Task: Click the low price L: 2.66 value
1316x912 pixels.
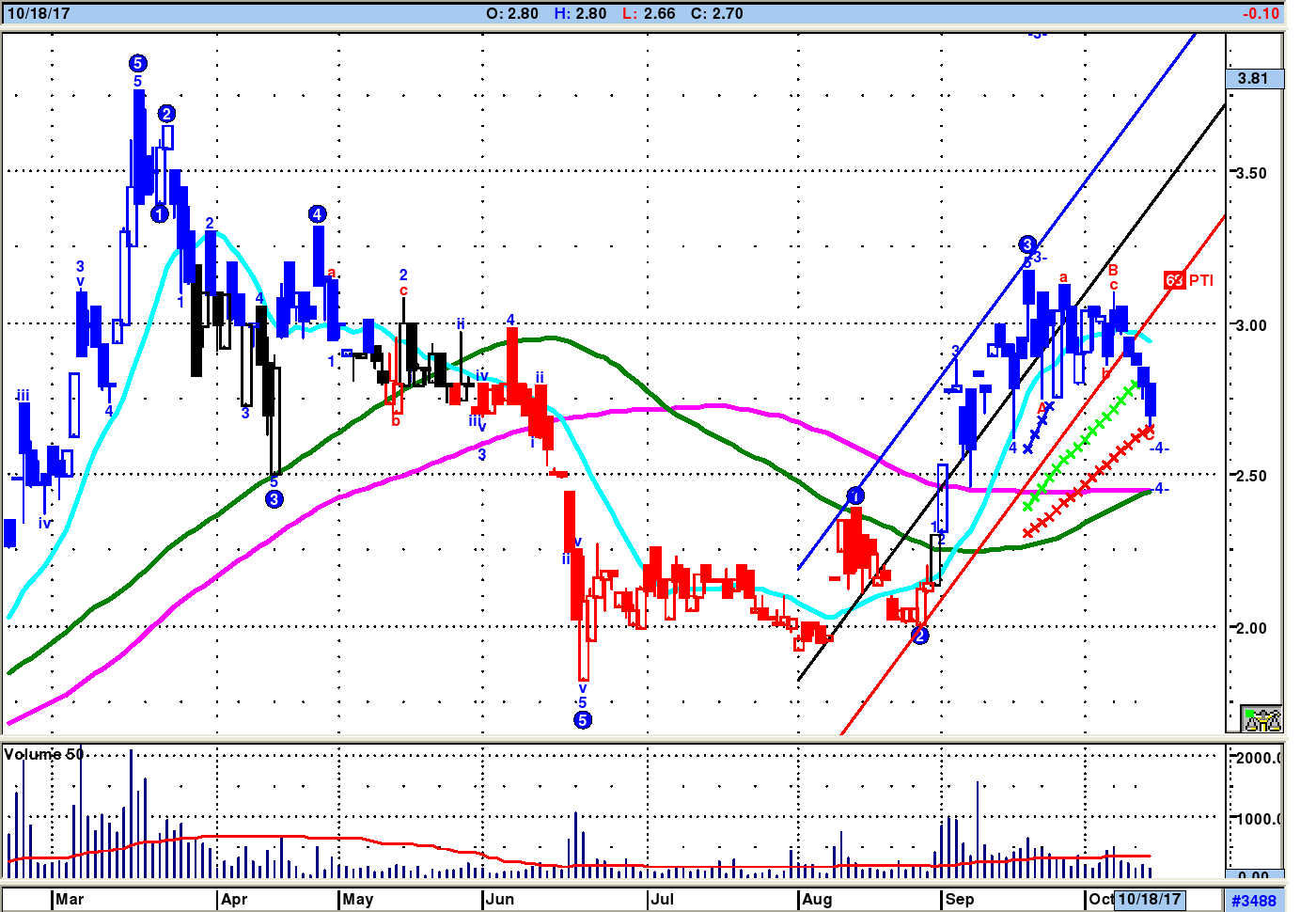Action: pos(648,13)
